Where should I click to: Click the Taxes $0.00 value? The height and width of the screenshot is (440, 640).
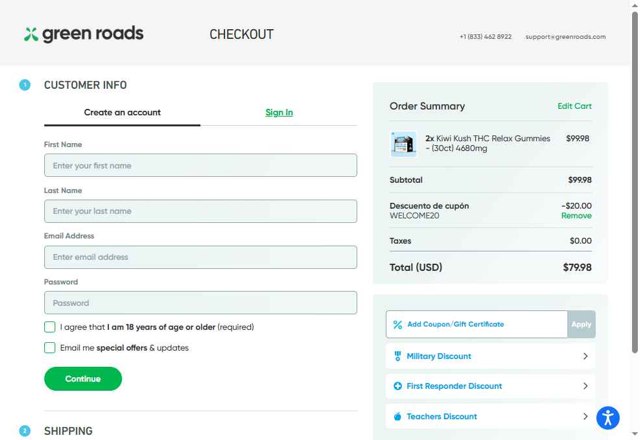point(580,241)
